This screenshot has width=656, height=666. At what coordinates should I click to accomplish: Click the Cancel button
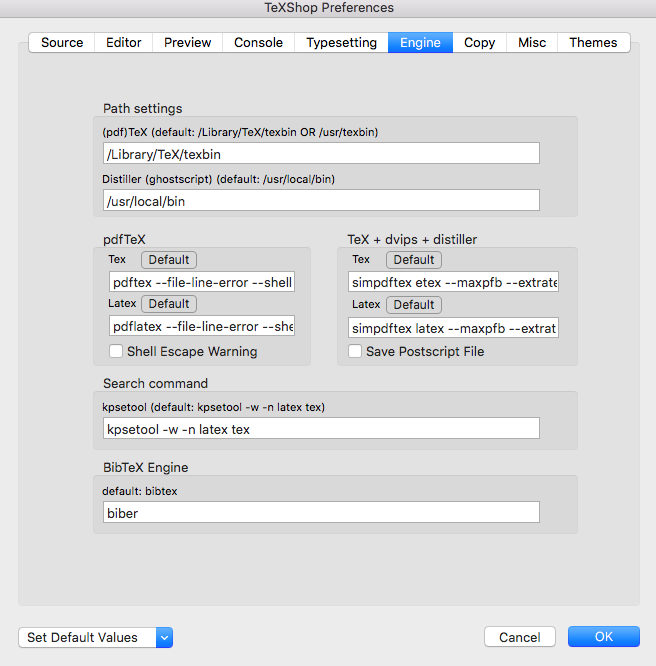[520, 637]
